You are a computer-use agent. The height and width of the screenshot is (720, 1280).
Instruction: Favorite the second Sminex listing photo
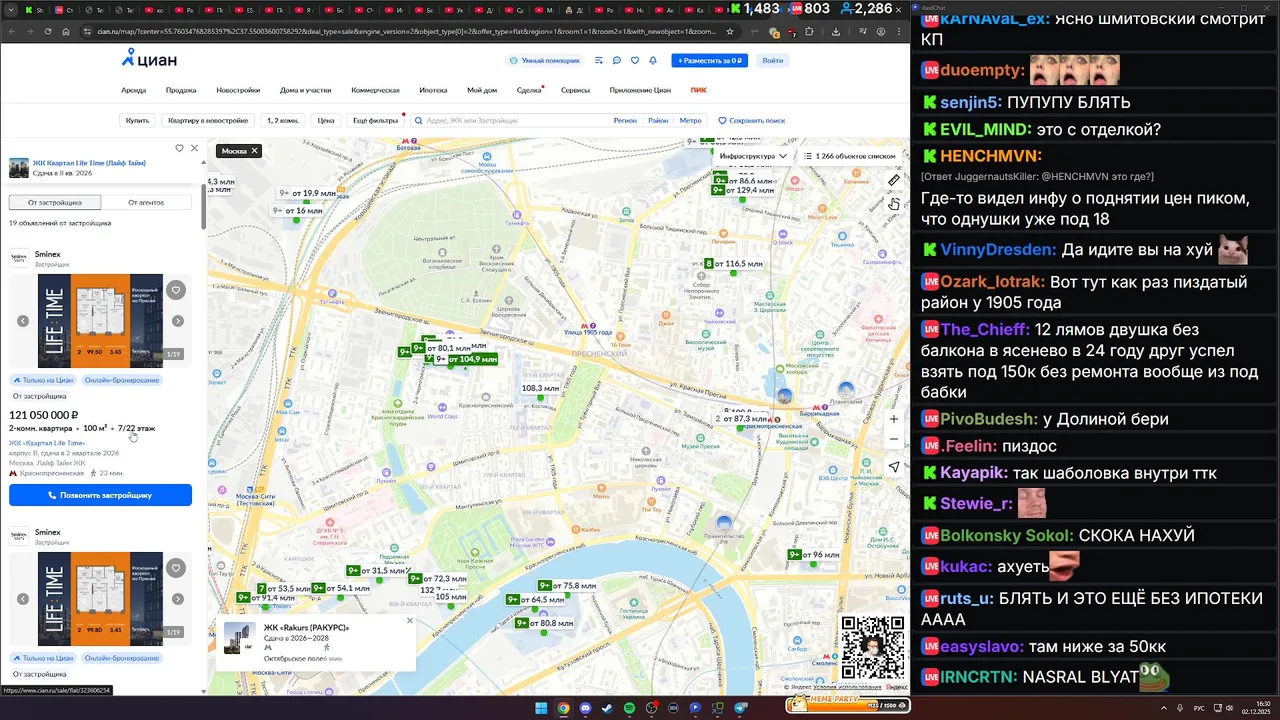pos(176,568)
